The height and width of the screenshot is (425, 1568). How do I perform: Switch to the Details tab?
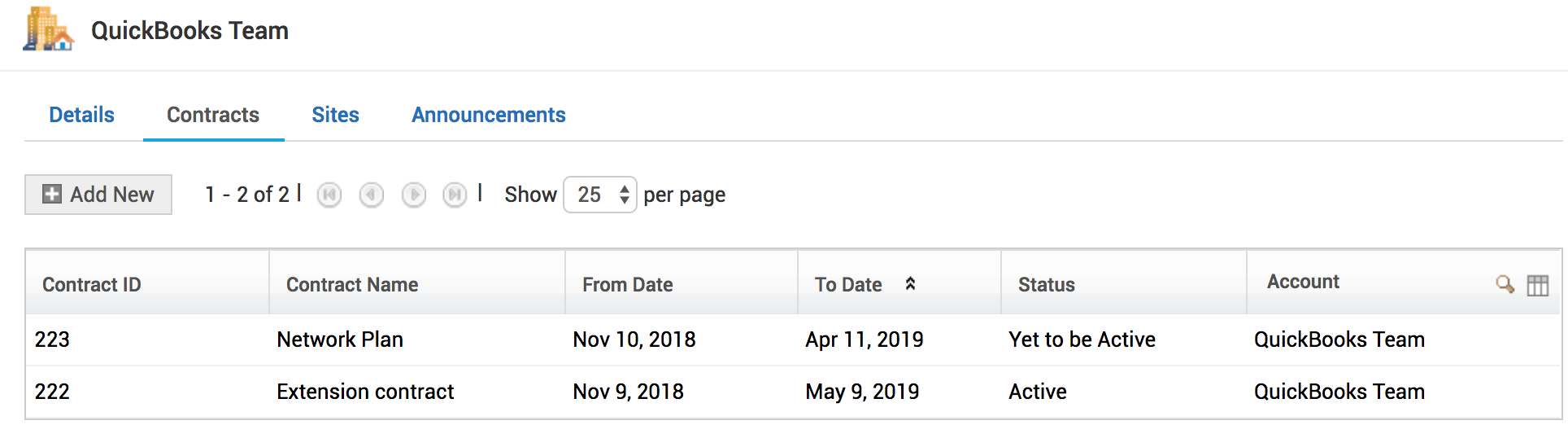tap(81, 115)
